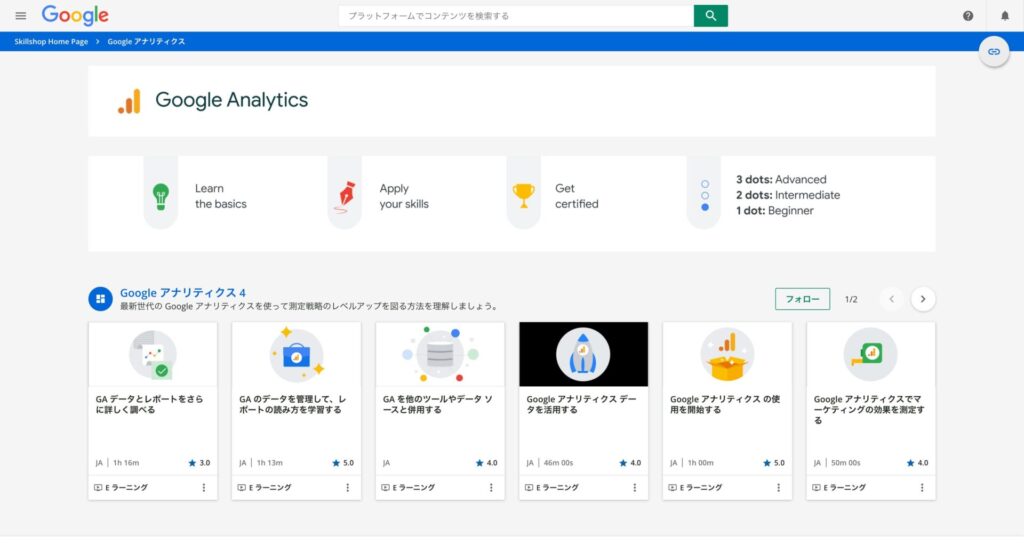The image size is (1024, 551).
Task: Click the Apply your skills pen icon
Action: 344,195
